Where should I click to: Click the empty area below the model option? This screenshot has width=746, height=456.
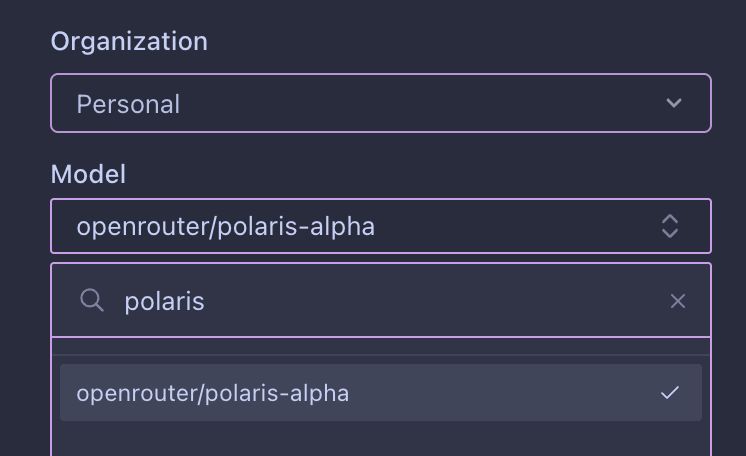click(380, 440)
